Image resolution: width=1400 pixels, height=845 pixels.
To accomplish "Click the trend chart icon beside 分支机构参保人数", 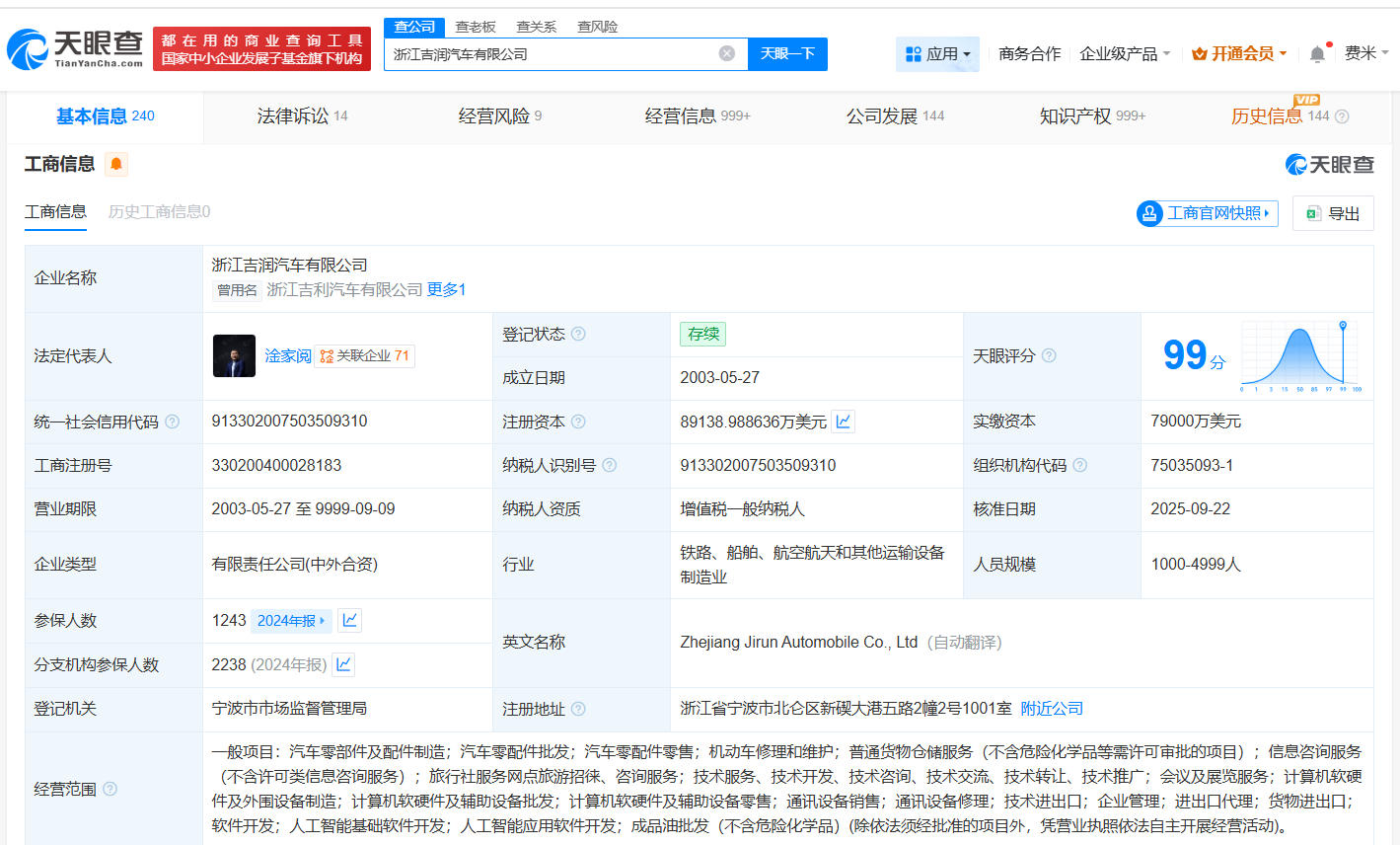I will 342,664.
